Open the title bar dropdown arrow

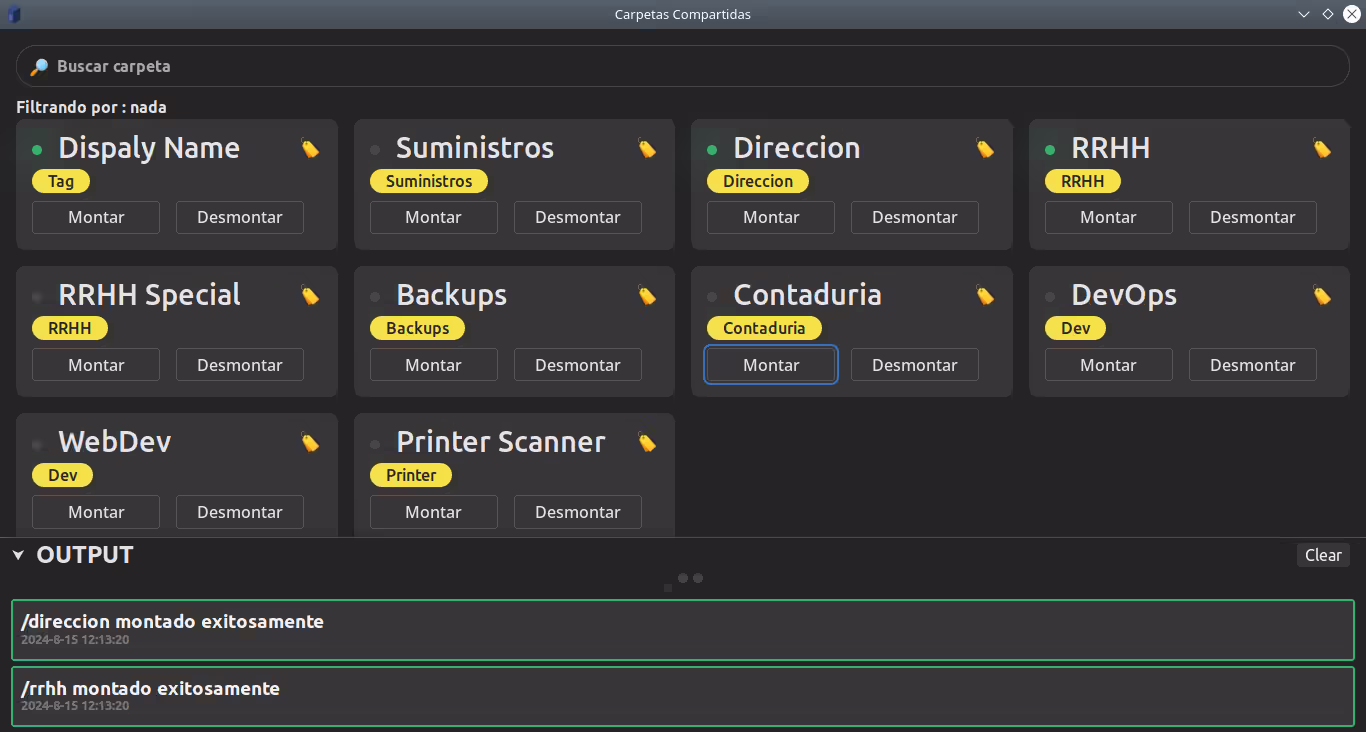tap(1303, 14)
